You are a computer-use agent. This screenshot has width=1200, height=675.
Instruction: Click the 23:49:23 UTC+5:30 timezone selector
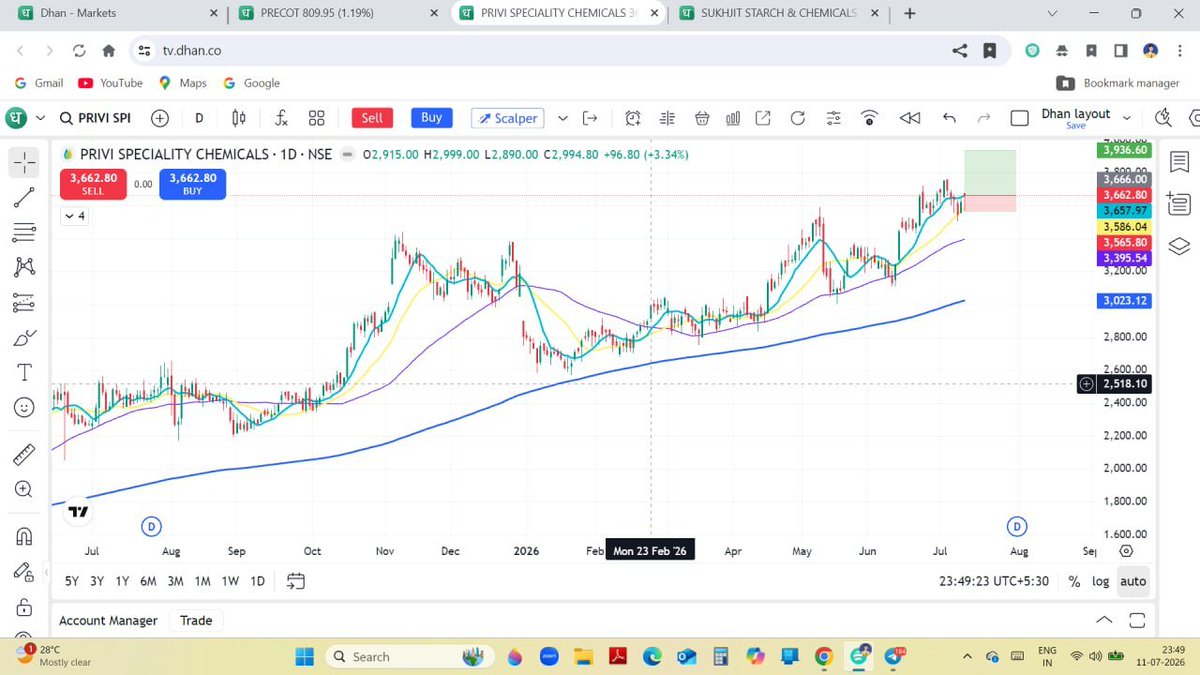pos(994,581)
